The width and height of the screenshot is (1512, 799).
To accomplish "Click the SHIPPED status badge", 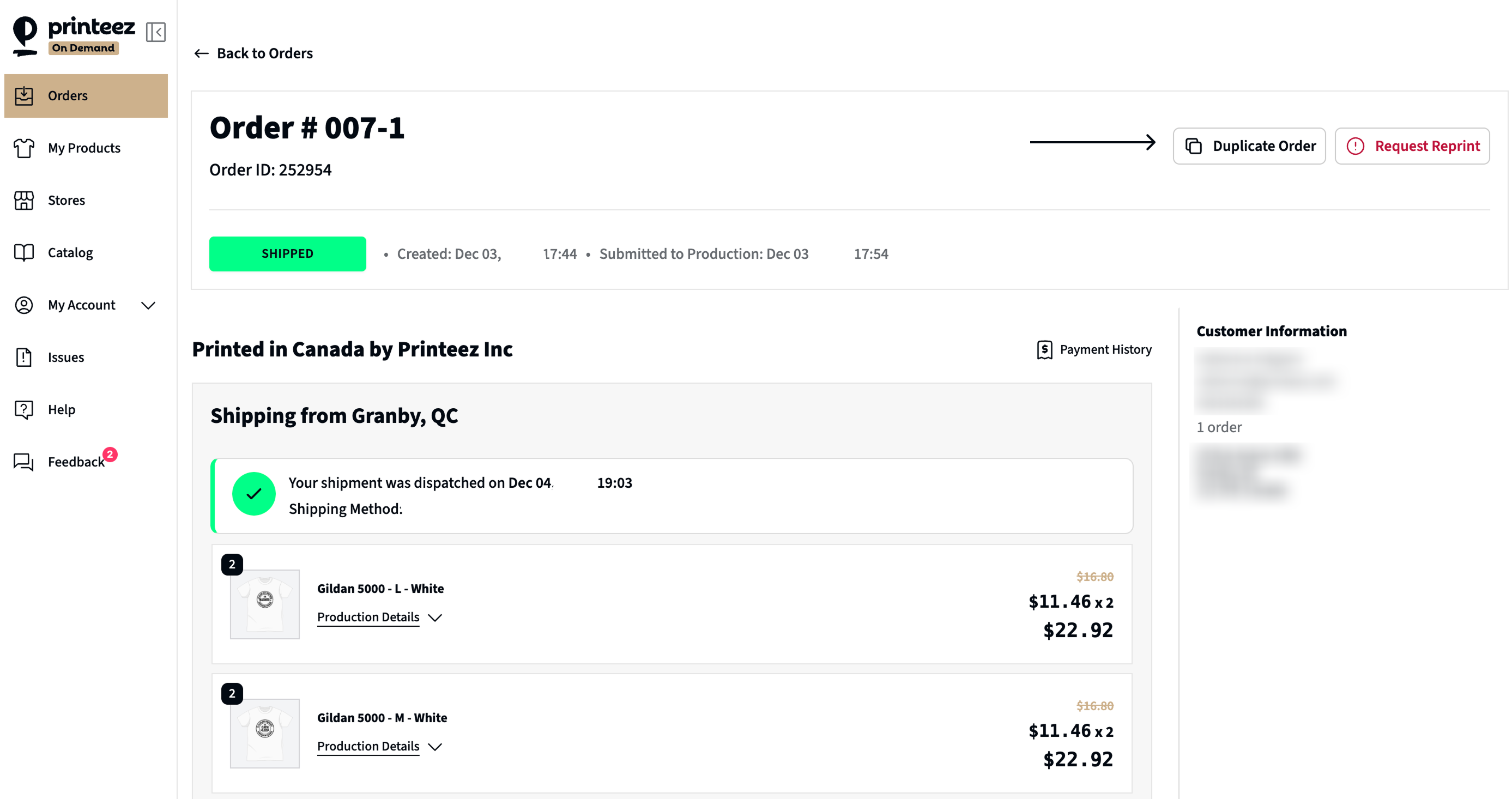I will pos(287,253).
